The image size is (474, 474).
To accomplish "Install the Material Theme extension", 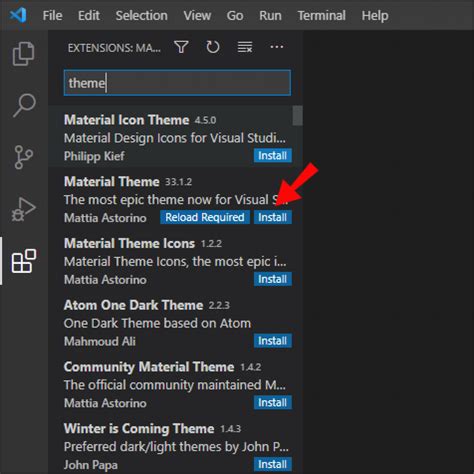I will pyautogui.click(x=273, y=217).
